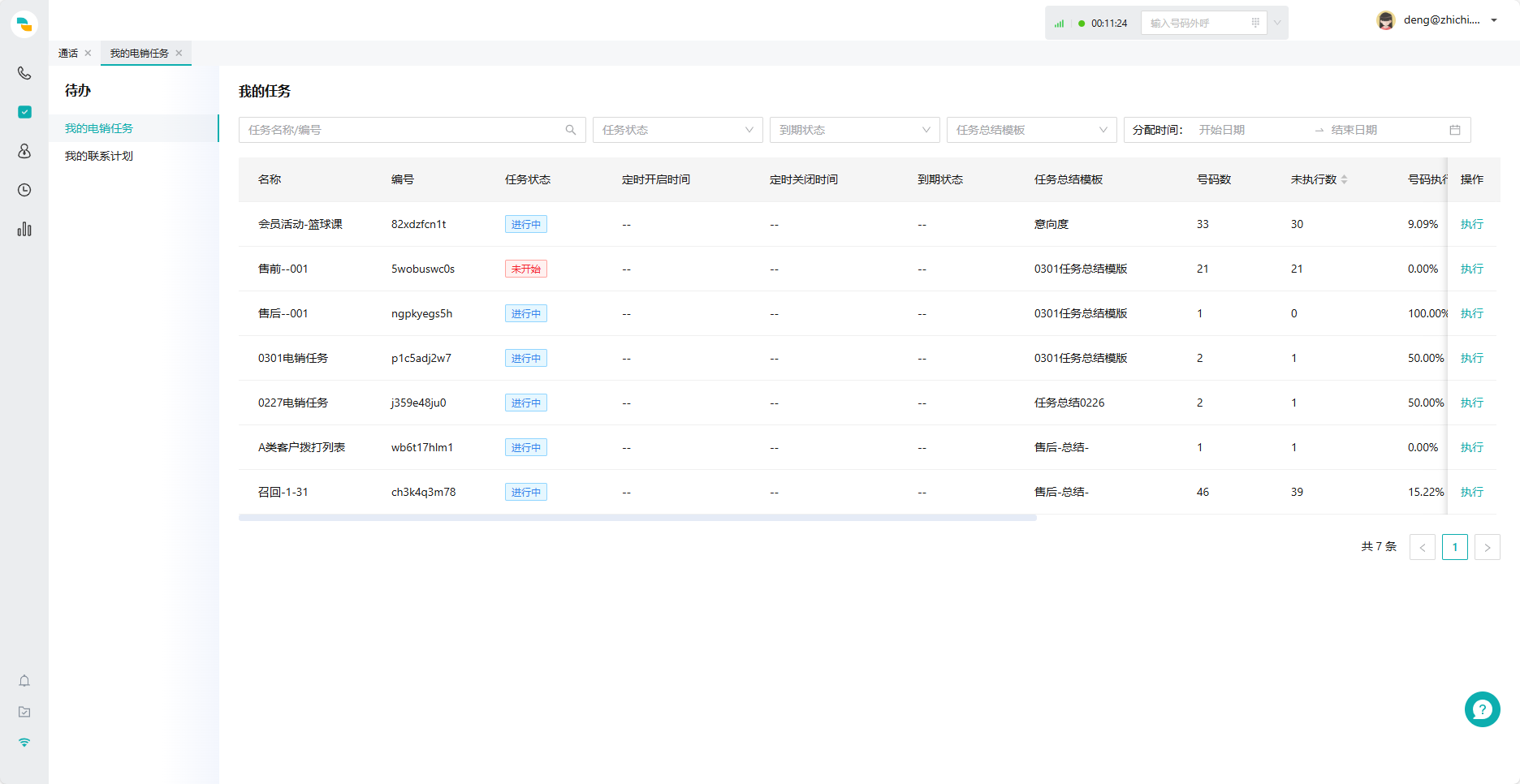1520x784 pixels.
Task: Click the task code j359e48ju0
Action: pyautogui.click(x=419, y=403)
